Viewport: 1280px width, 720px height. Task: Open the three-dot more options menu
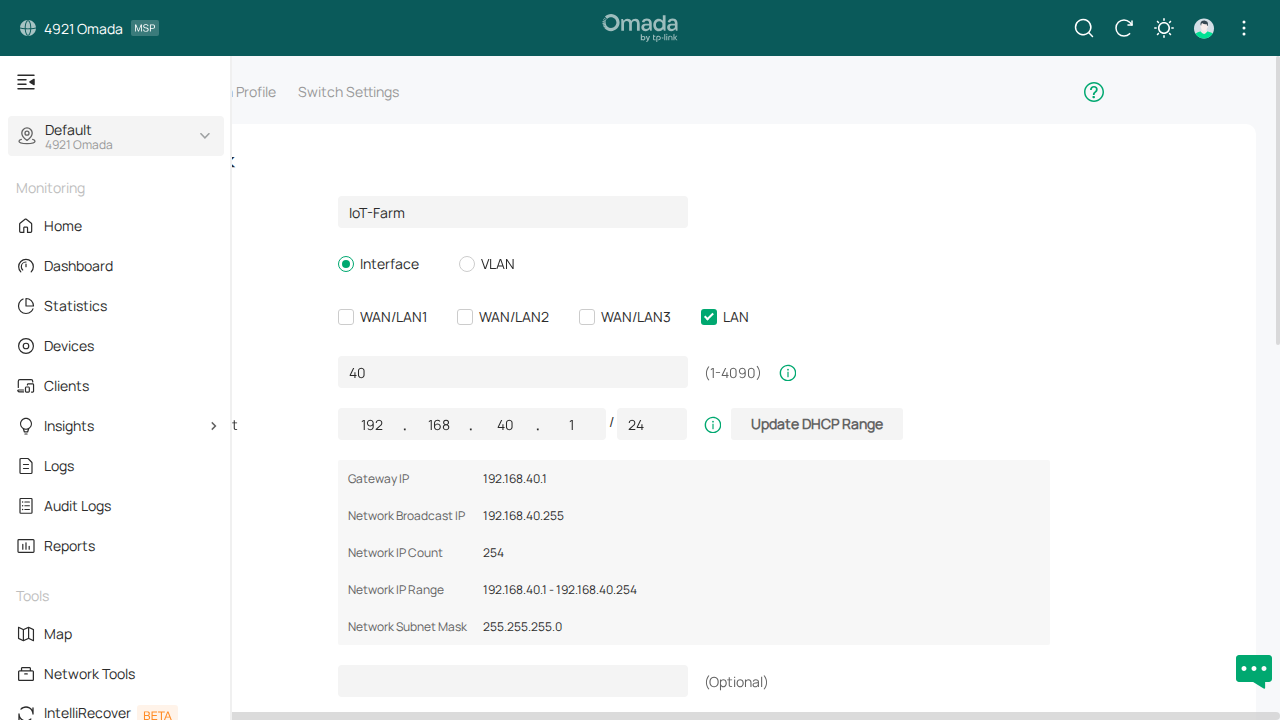[x=1244, y=28]
